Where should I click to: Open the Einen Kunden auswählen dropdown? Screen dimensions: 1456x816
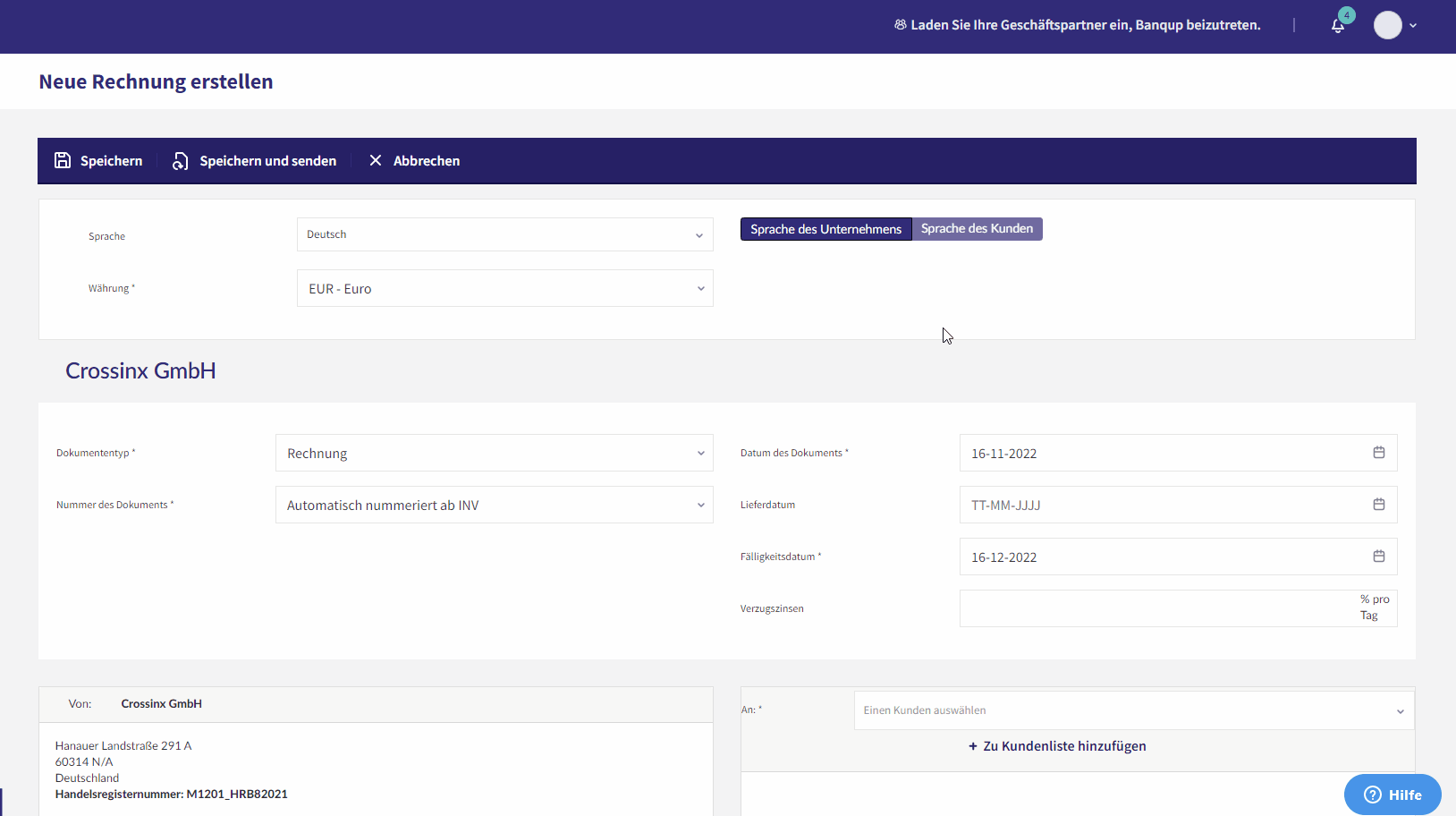tap(1134, 710)
